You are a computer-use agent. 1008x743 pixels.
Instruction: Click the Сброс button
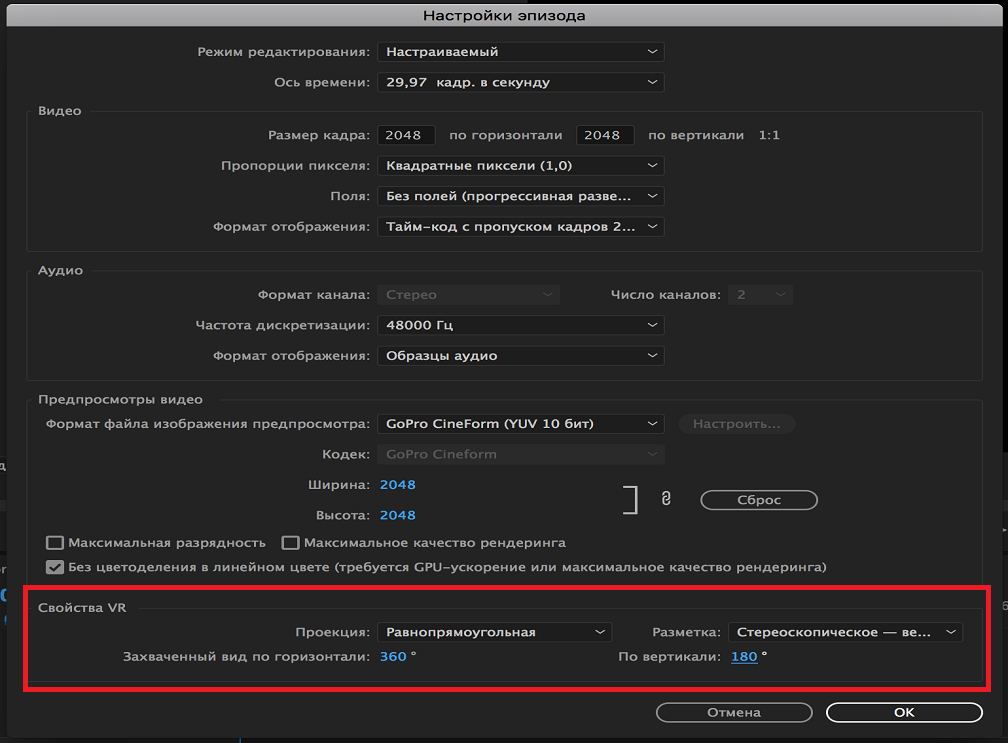tap(759, 500)
